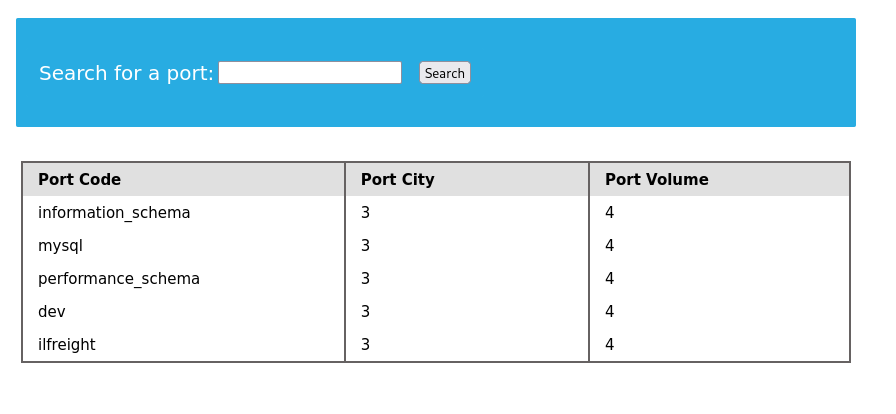The width and height of the screenshot is (896, 414).
Task: Click the performance_schema port code cell
Action: click(x=119, y=279)
